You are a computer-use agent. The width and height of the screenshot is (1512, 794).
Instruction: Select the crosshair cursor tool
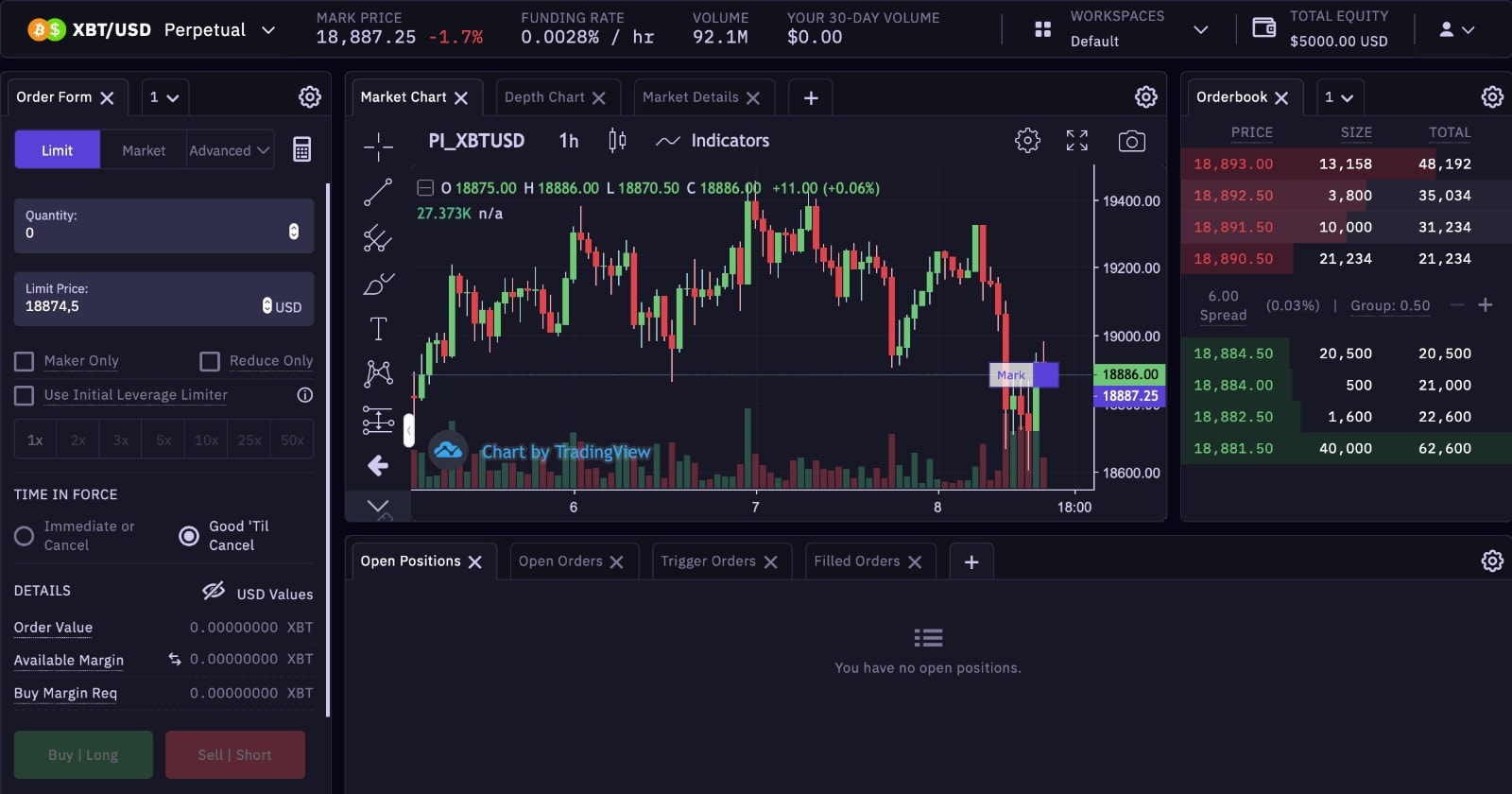(378, 146)
